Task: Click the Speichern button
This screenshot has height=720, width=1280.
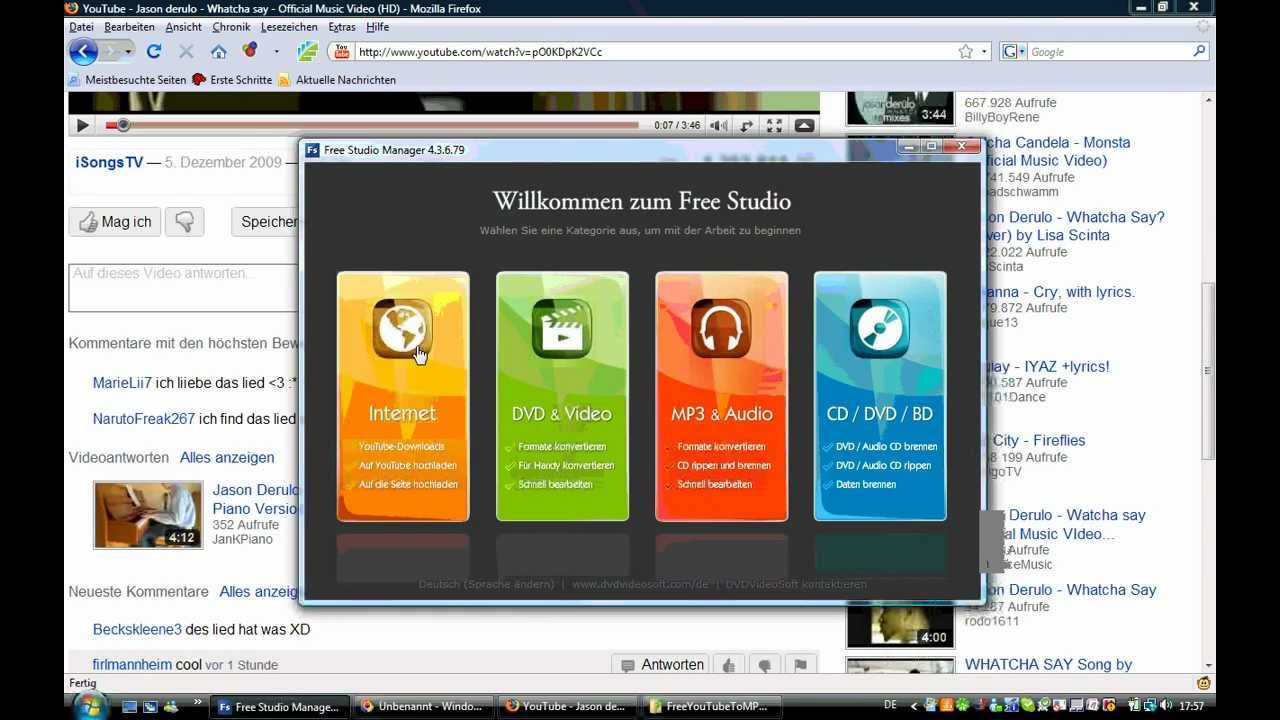Action: [x=266, y=222]
